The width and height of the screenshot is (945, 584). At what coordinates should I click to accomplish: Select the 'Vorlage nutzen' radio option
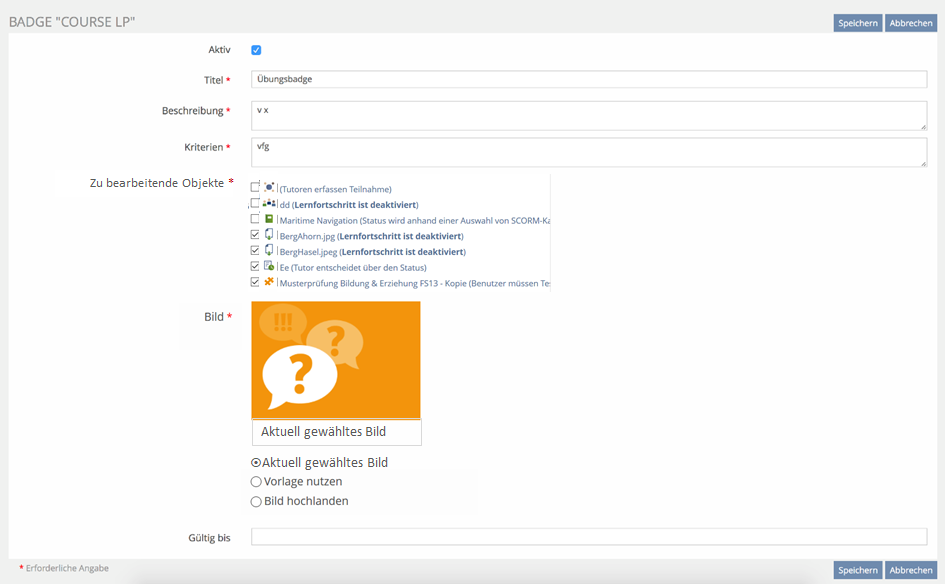(256, 482)
